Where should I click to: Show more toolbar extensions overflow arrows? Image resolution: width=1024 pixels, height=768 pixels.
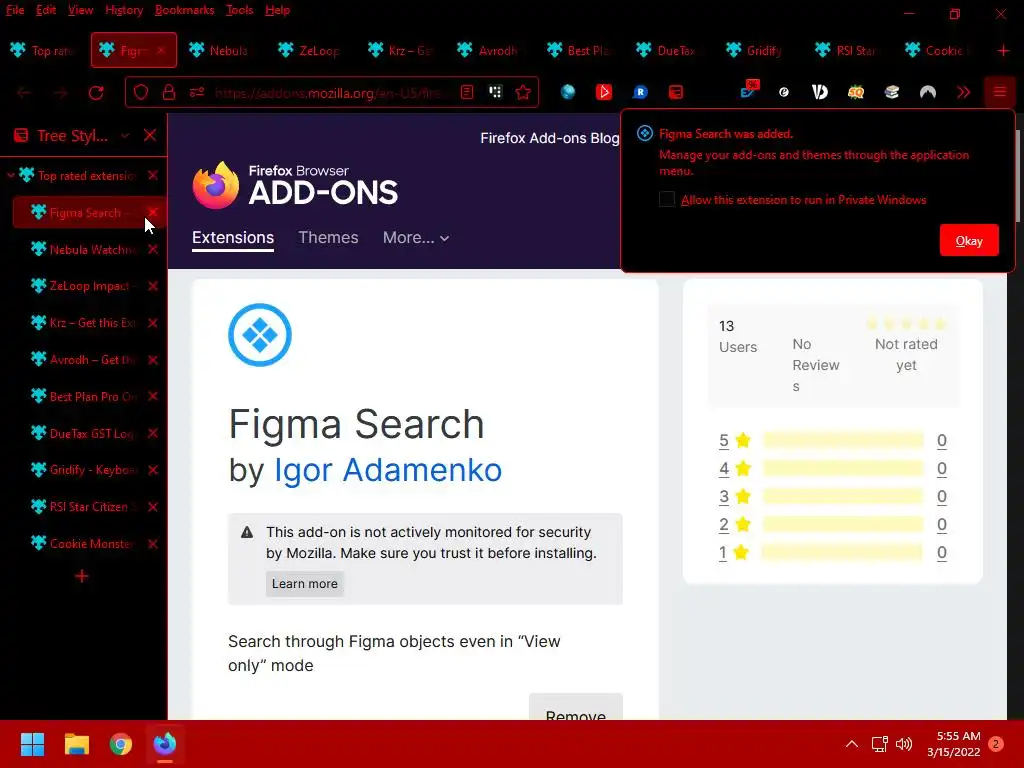pyautogui.click(x=963, y=92)
